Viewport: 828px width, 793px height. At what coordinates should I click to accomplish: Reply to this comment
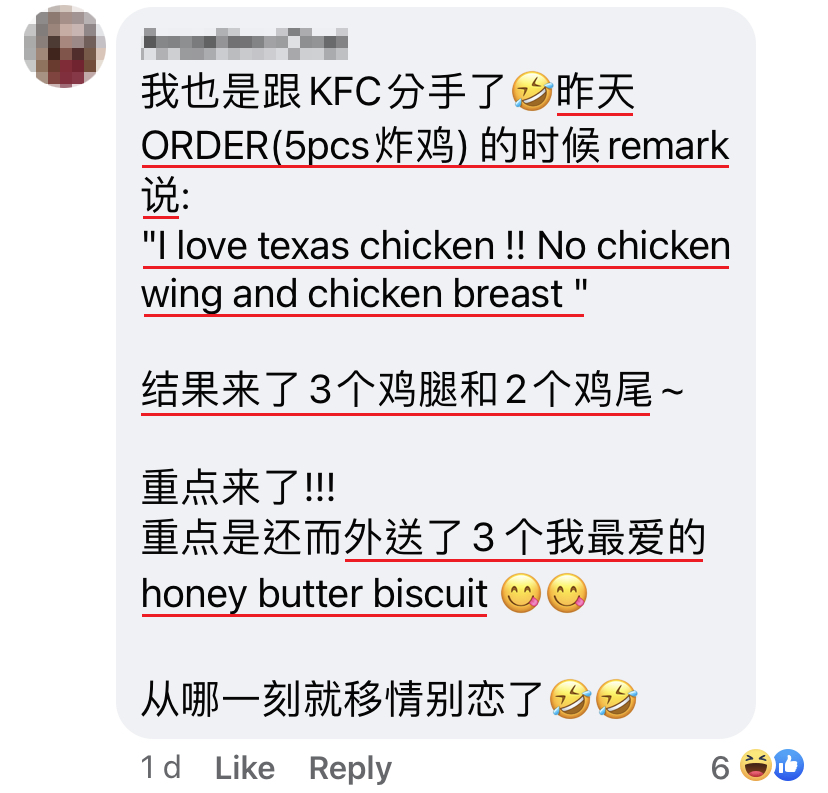pos(350,769)
